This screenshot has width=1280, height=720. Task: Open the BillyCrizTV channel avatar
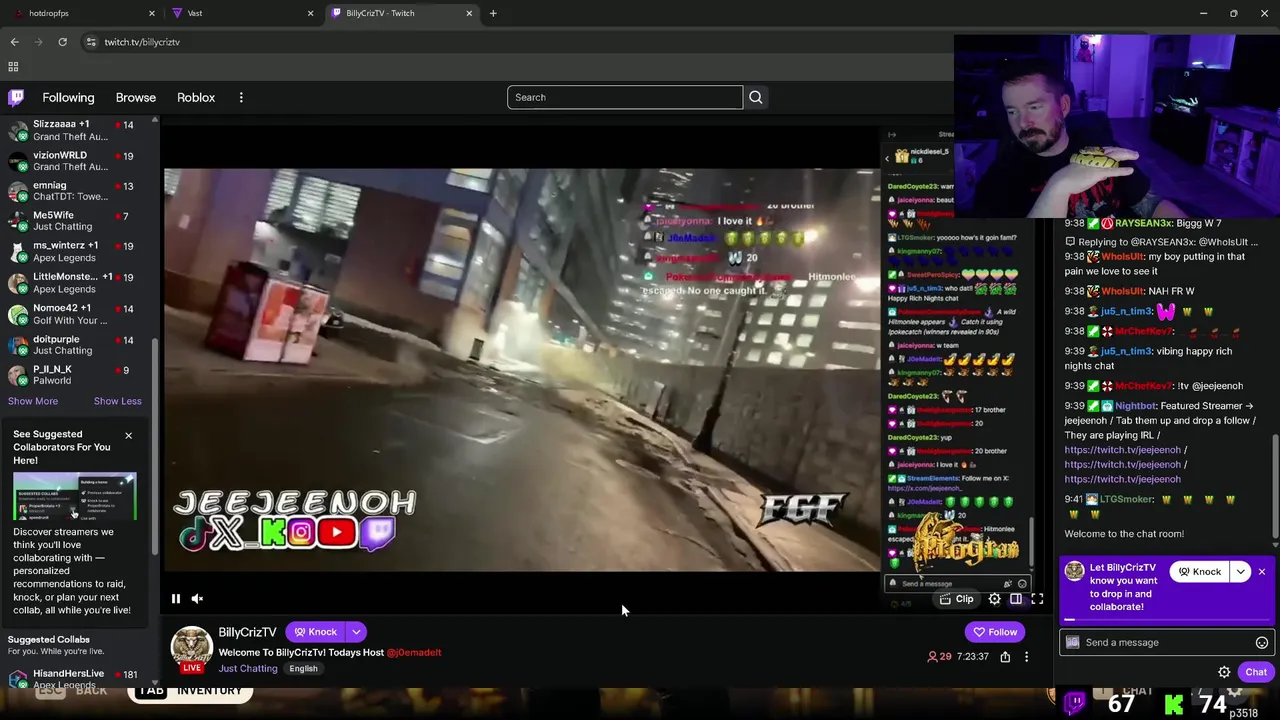pos(191,647)
